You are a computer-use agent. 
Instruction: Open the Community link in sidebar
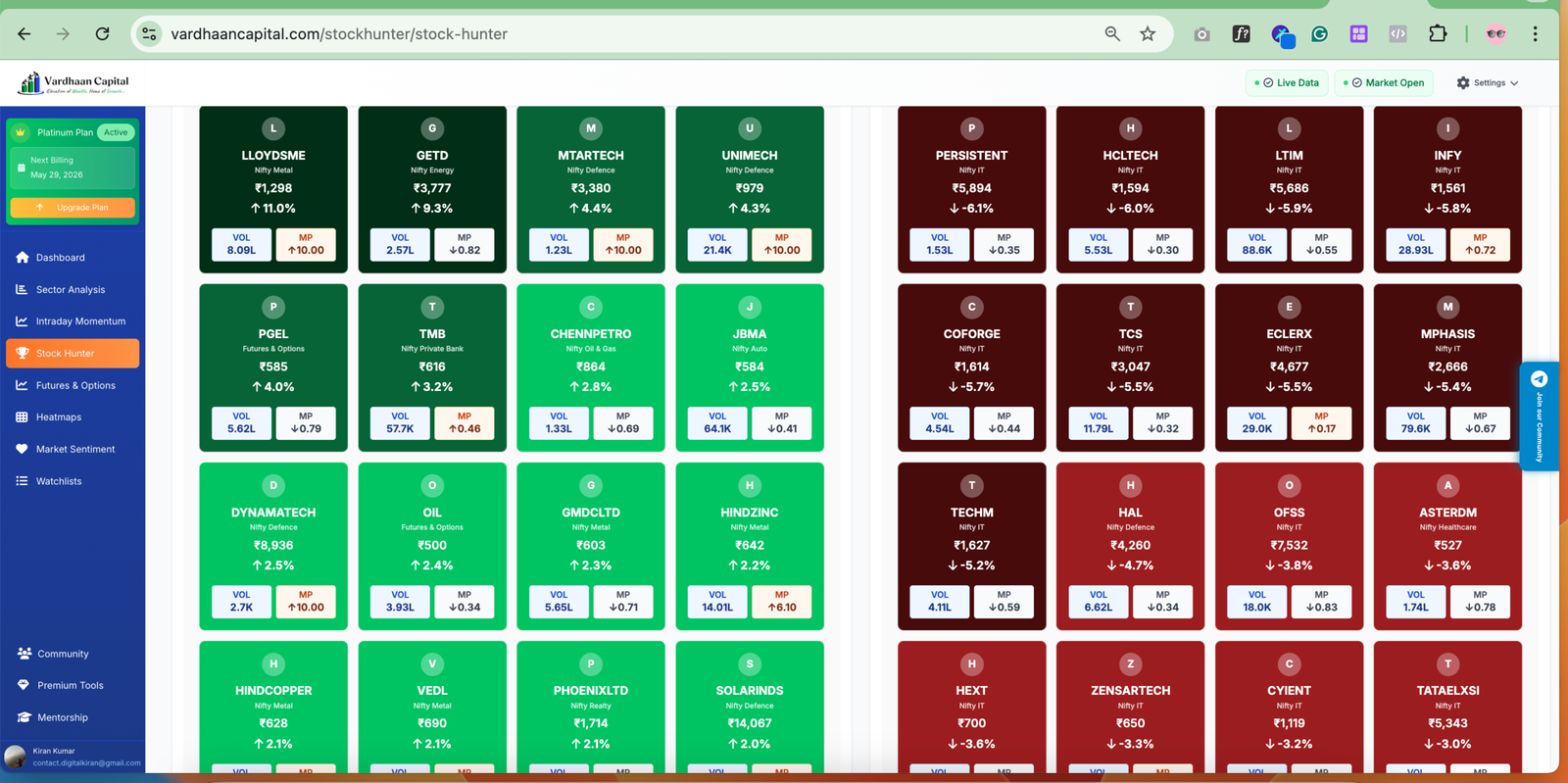[63, 654]
